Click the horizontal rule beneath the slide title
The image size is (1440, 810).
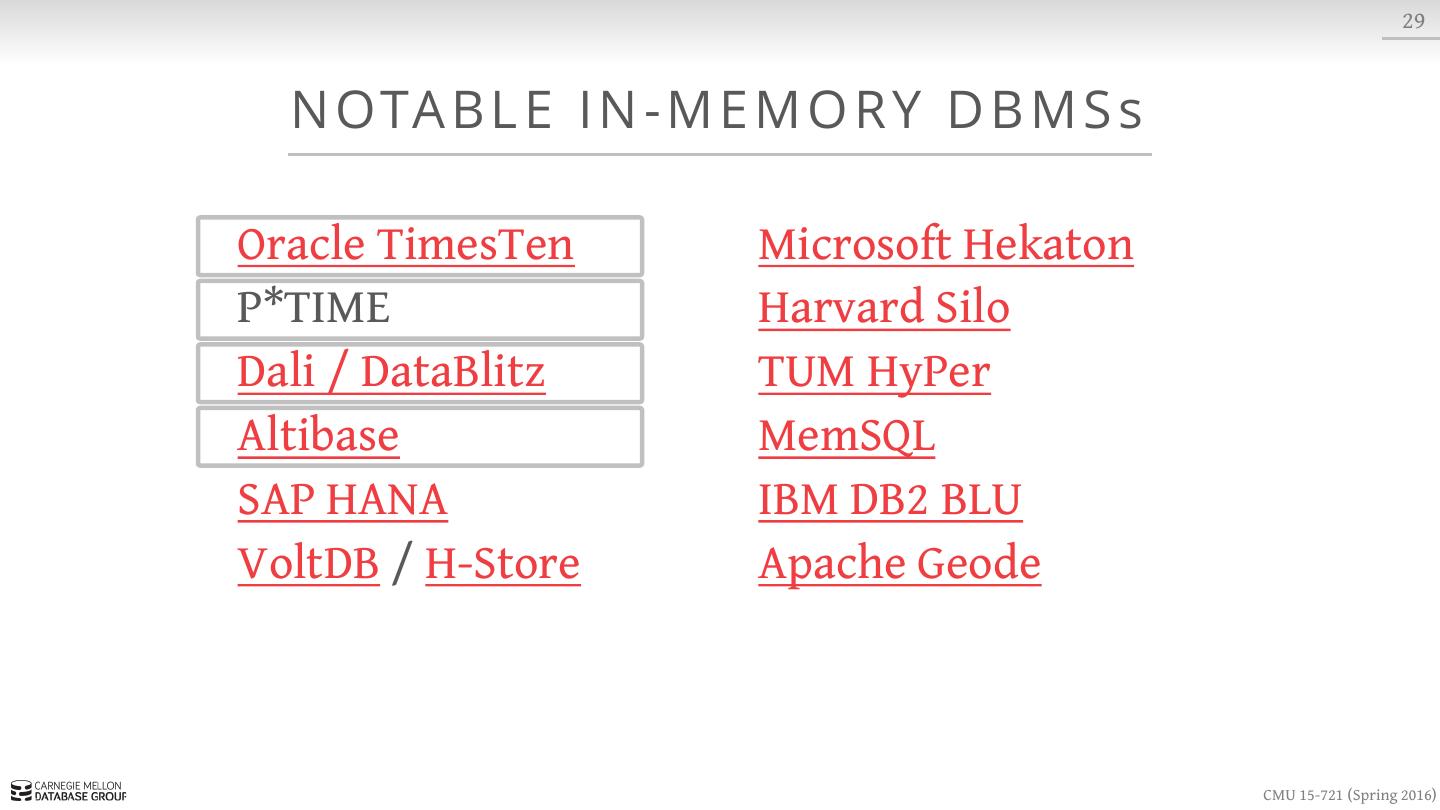[719, 154]
